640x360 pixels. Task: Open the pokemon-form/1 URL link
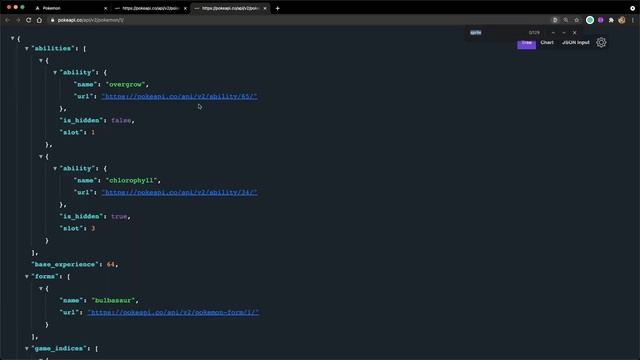point(173,312)
